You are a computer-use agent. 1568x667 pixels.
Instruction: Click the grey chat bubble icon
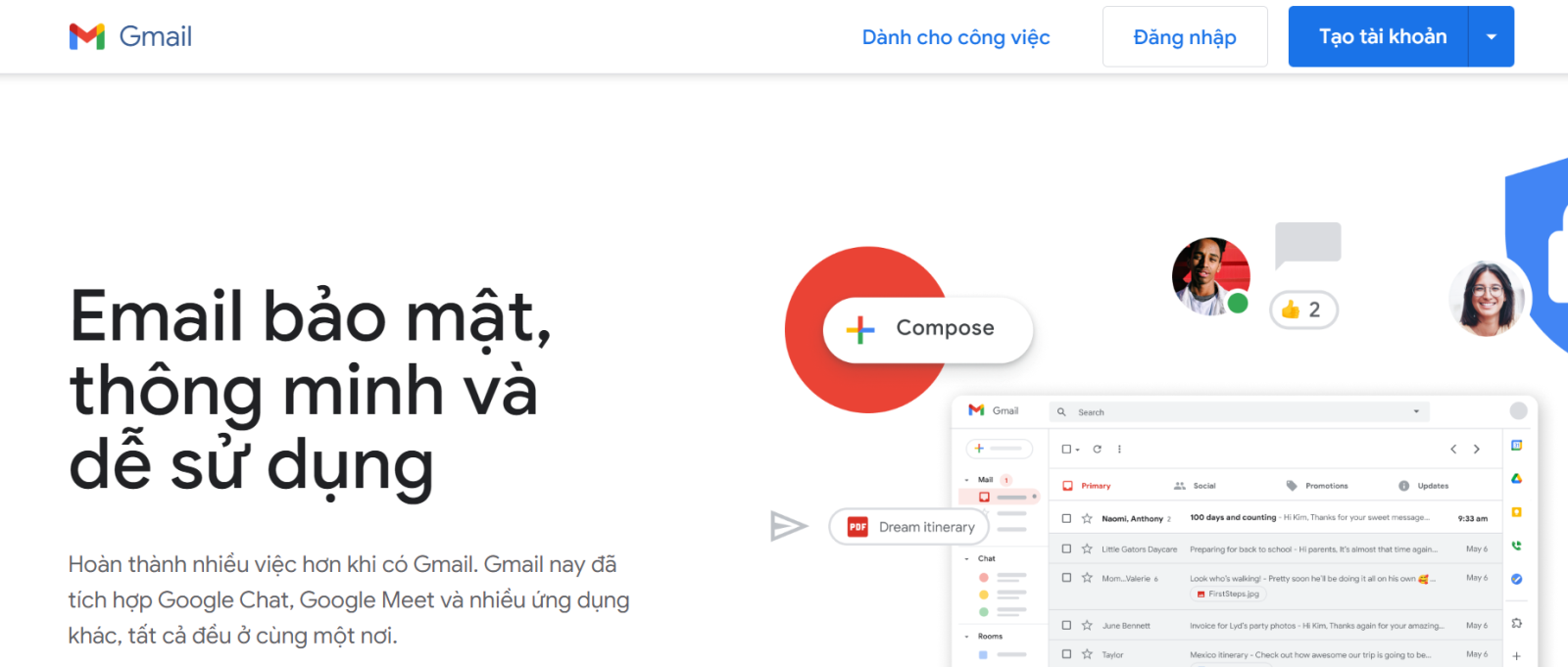(1307, 245)
